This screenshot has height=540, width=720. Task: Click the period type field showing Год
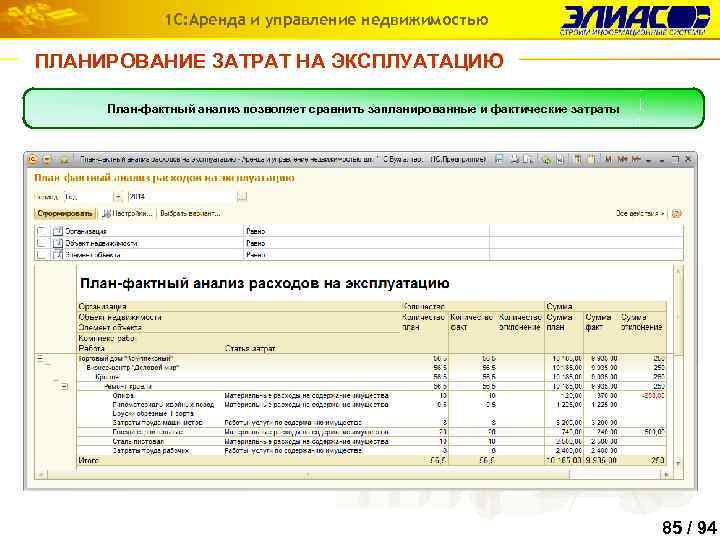88,197
